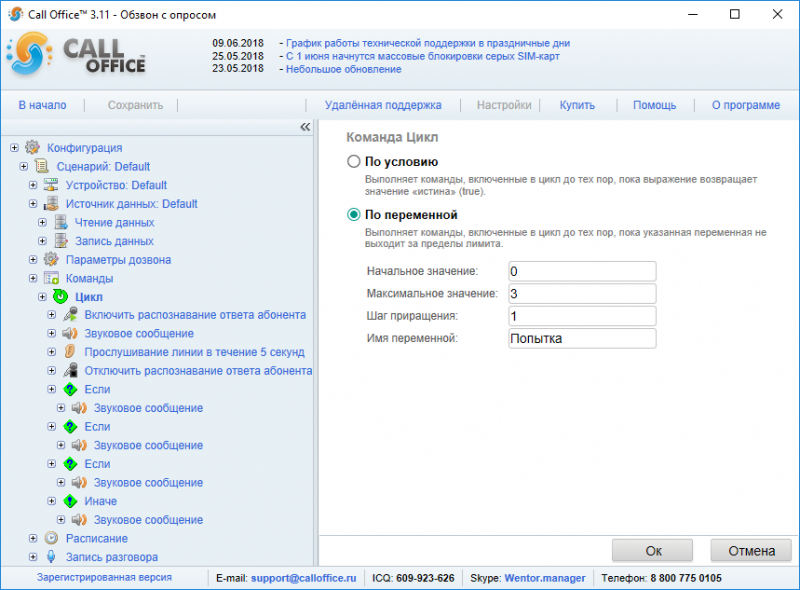
Task: Select the По переменной radio button
Action: click(x=354, y=215)
